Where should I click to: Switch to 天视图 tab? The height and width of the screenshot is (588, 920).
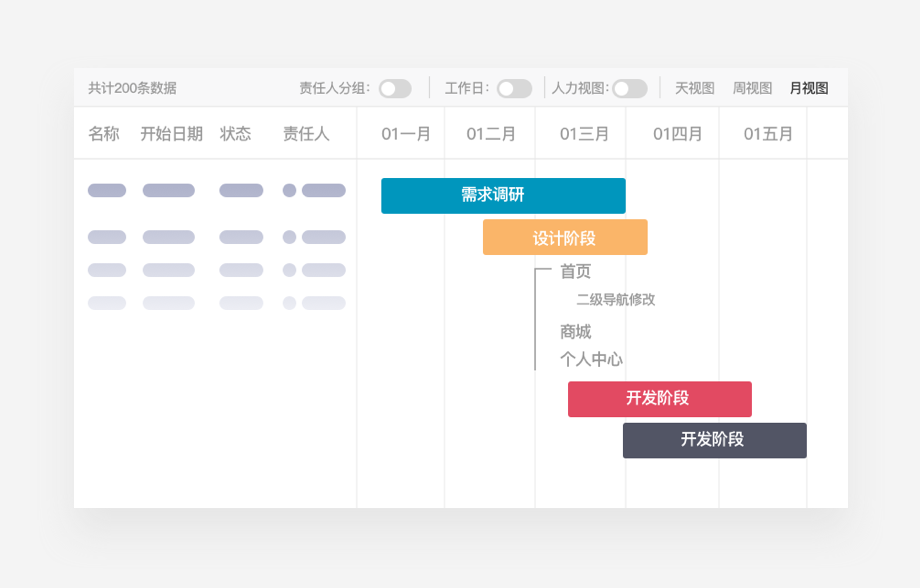coord(694,88)
